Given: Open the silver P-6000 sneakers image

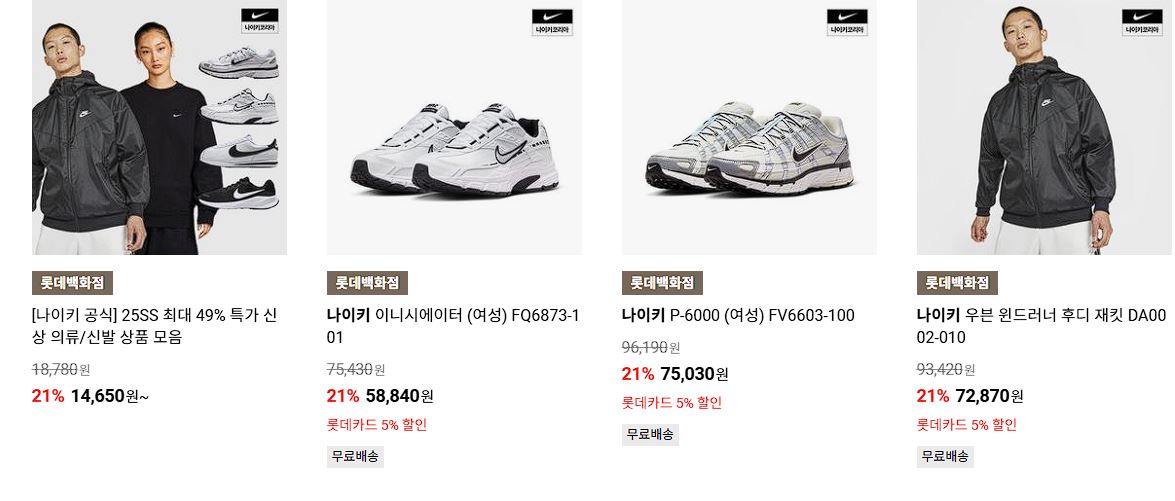Looking at the screenshot, I should pyautogui.click(x=749, y=127).
